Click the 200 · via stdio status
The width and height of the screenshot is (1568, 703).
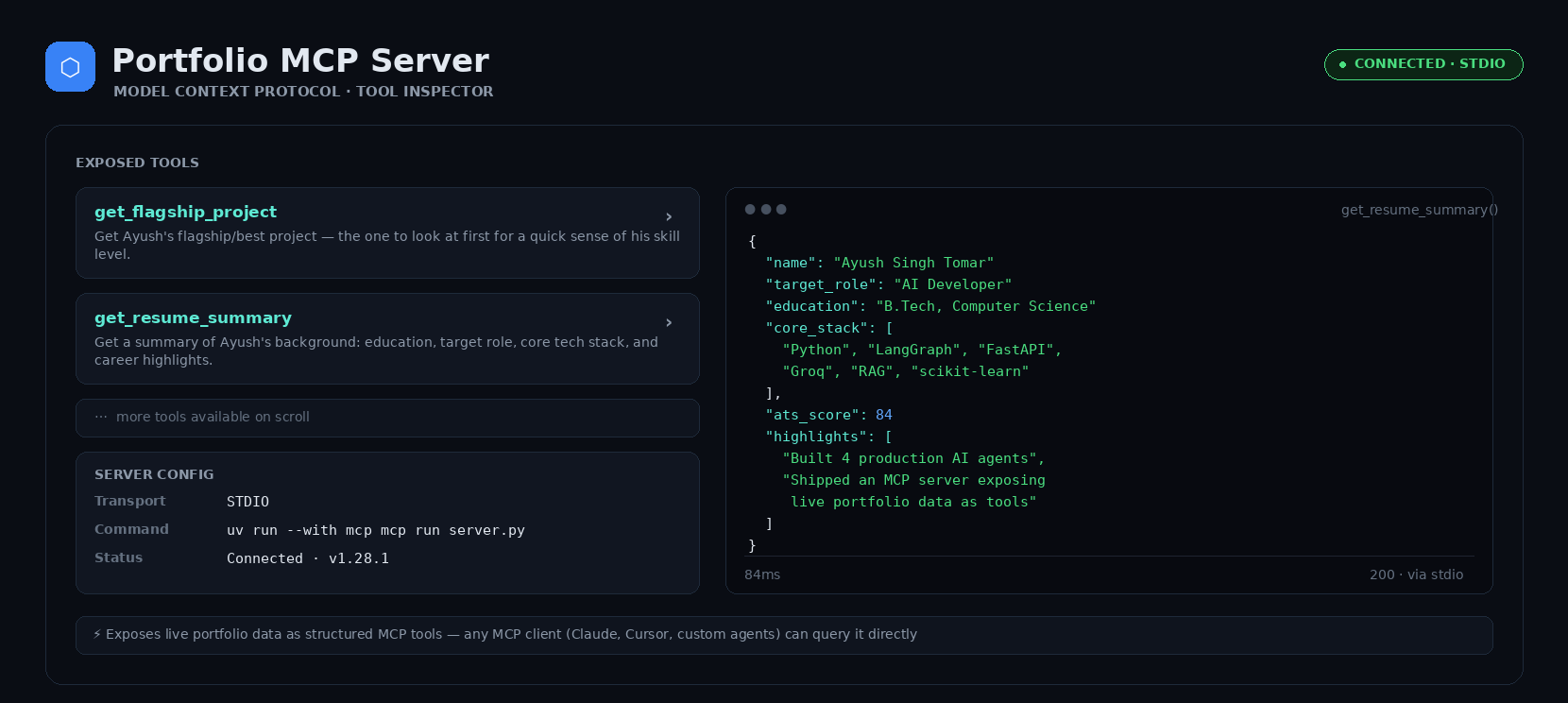[x=1417, y=574]
